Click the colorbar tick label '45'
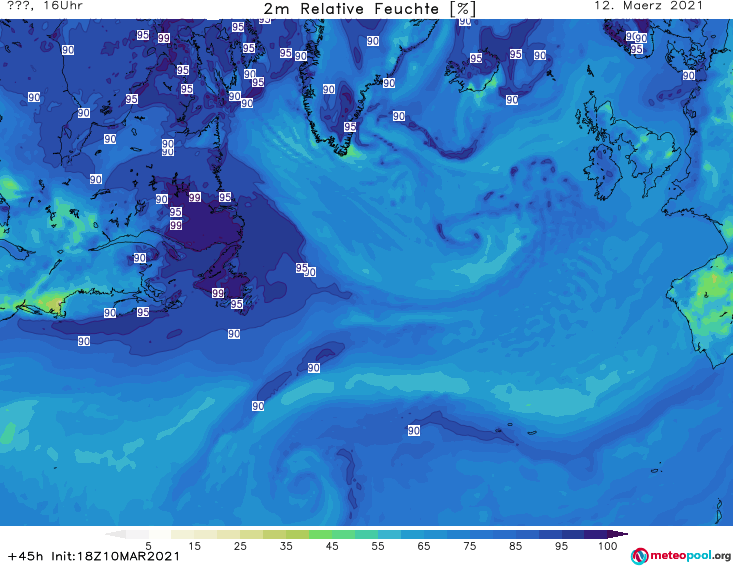The image size is (733, 566). pos(332,546)
